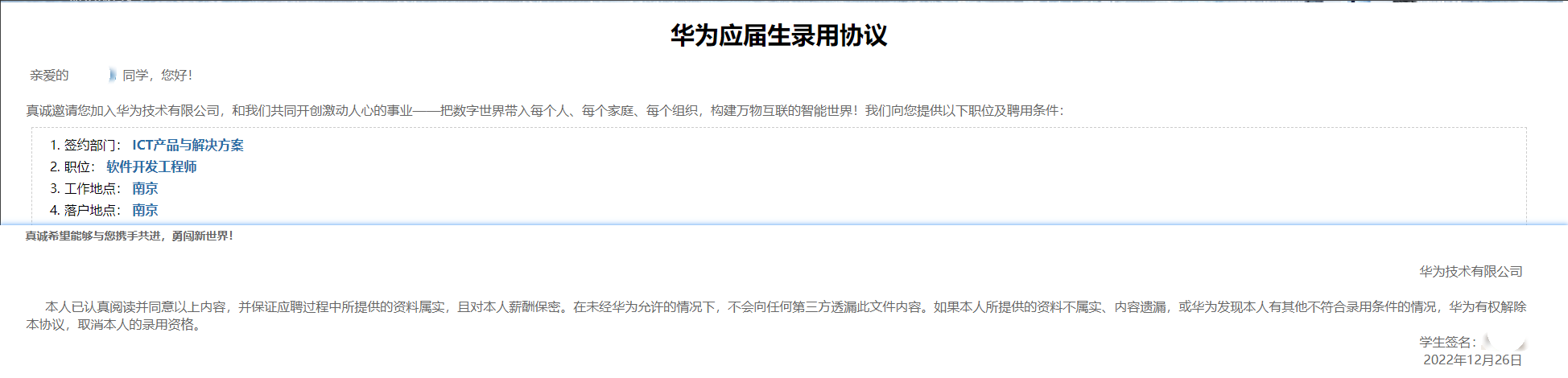The height and width of the screenshot is (378, 1568).
Task: Select the value ICT产品与解决方案
Action: click(x=188, y=145)
